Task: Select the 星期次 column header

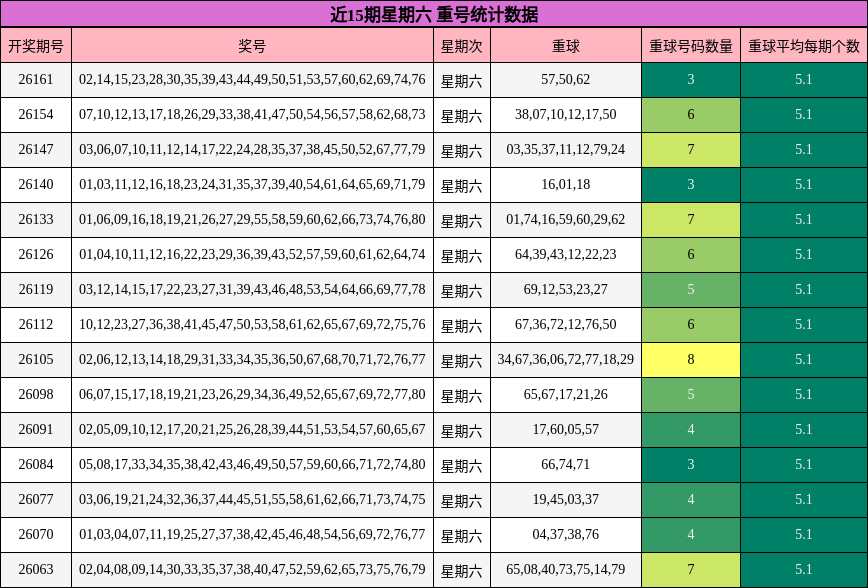Action: point(462,46)
